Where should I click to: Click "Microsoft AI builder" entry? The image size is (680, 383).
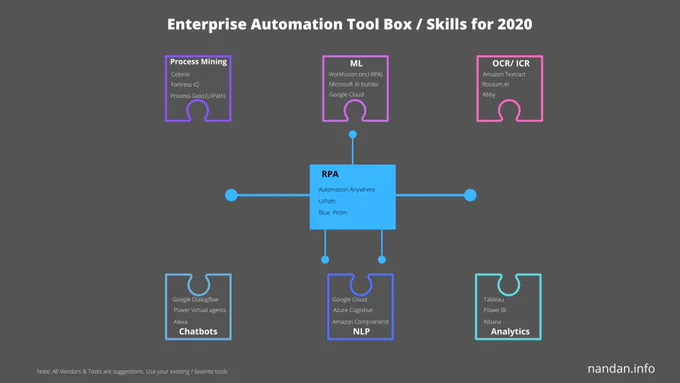point(353,84)
